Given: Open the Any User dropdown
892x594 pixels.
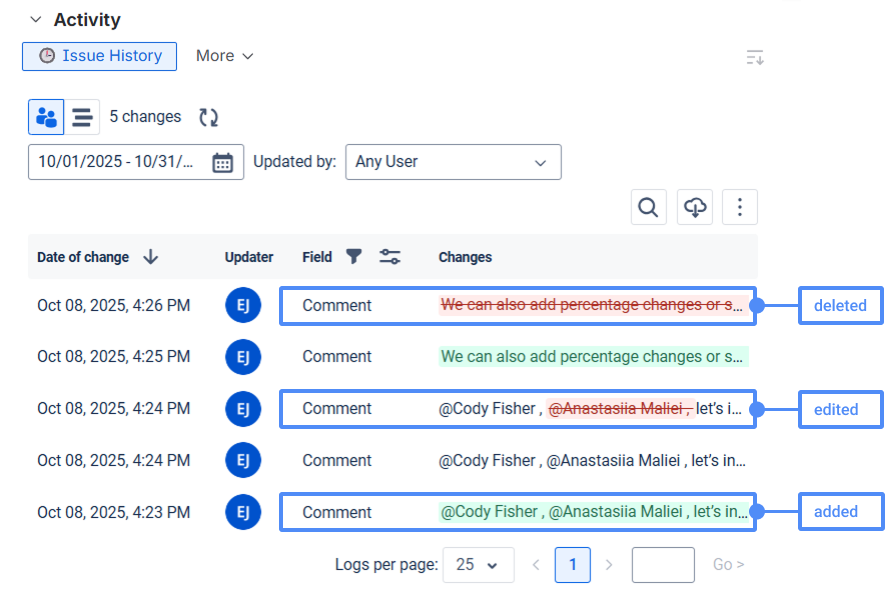Looking at the screenshot, I should 452,161.
